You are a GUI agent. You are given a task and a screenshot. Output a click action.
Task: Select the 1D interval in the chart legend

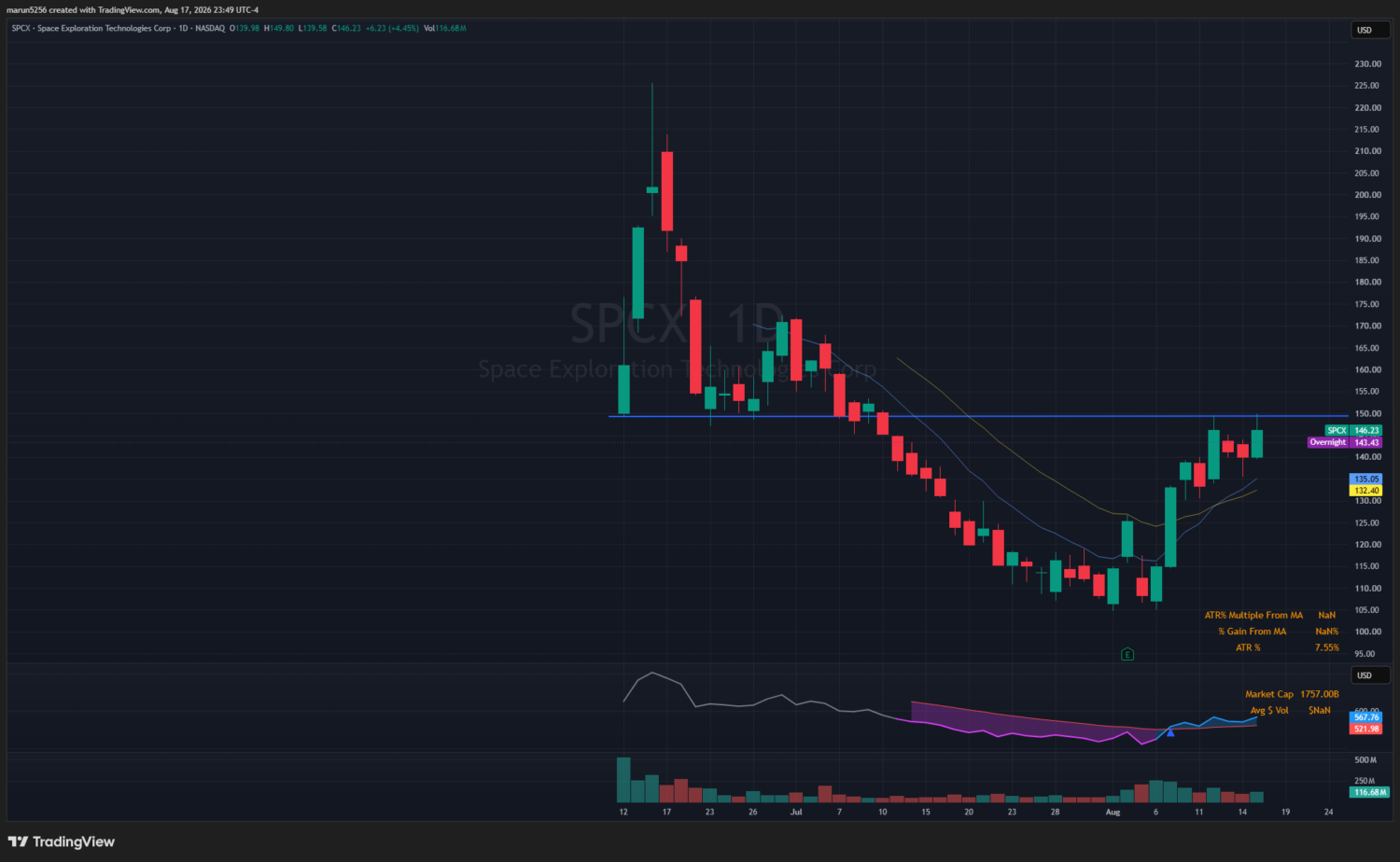[x=183, y=28]
